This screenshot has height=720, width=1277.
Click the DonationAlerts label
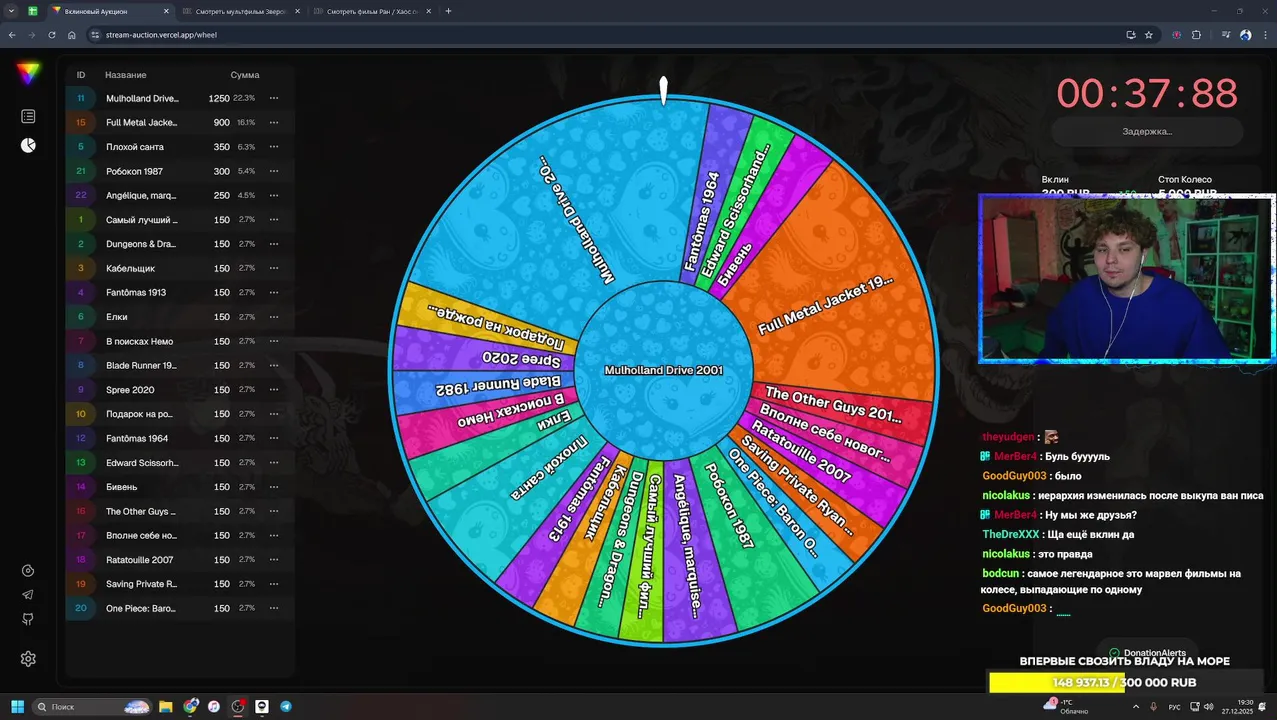(x=1147, y=653)
